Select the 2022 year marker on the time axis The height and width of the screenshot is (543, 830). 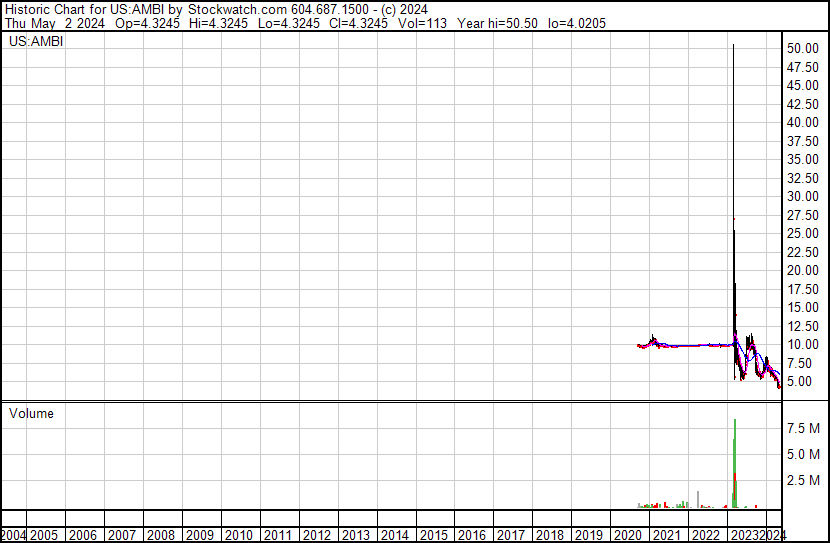pos(705,535)
